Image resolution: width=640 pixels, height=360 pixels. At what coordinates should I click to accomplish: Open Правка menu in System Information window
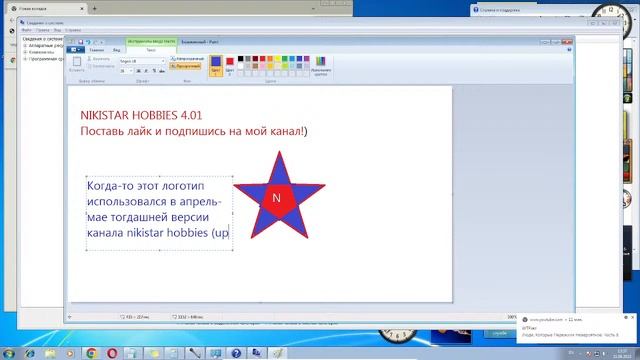42,30
